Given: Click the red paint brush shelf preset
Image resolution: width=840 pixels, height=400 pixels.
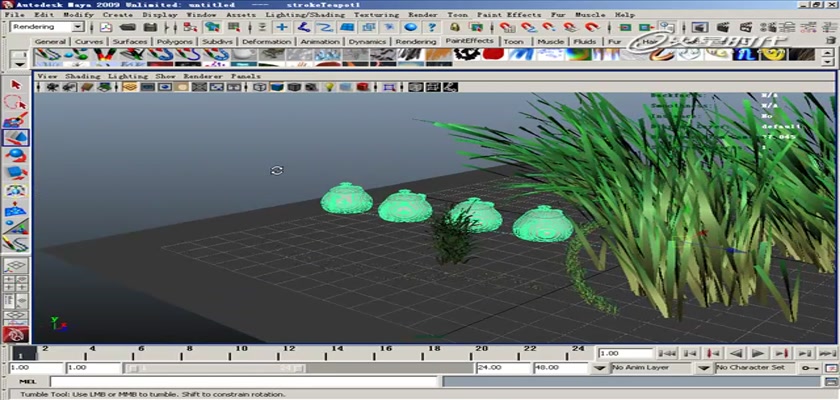Looking at the screenshot, I should [493, 54].
